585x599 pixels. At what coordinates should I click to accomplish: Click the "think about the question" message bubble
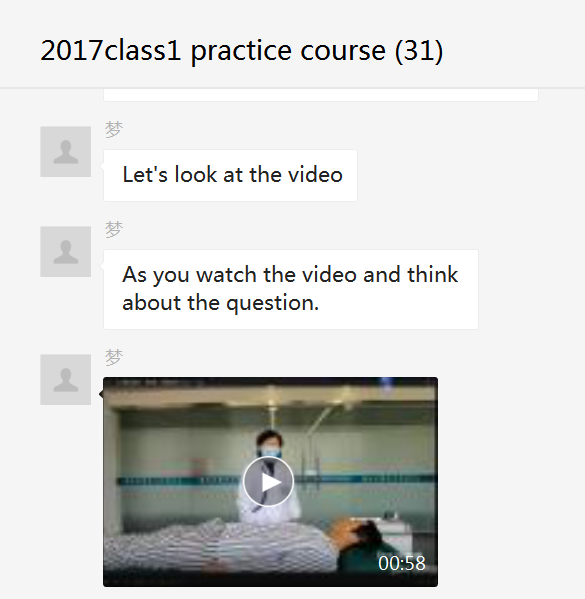[291, 289]
